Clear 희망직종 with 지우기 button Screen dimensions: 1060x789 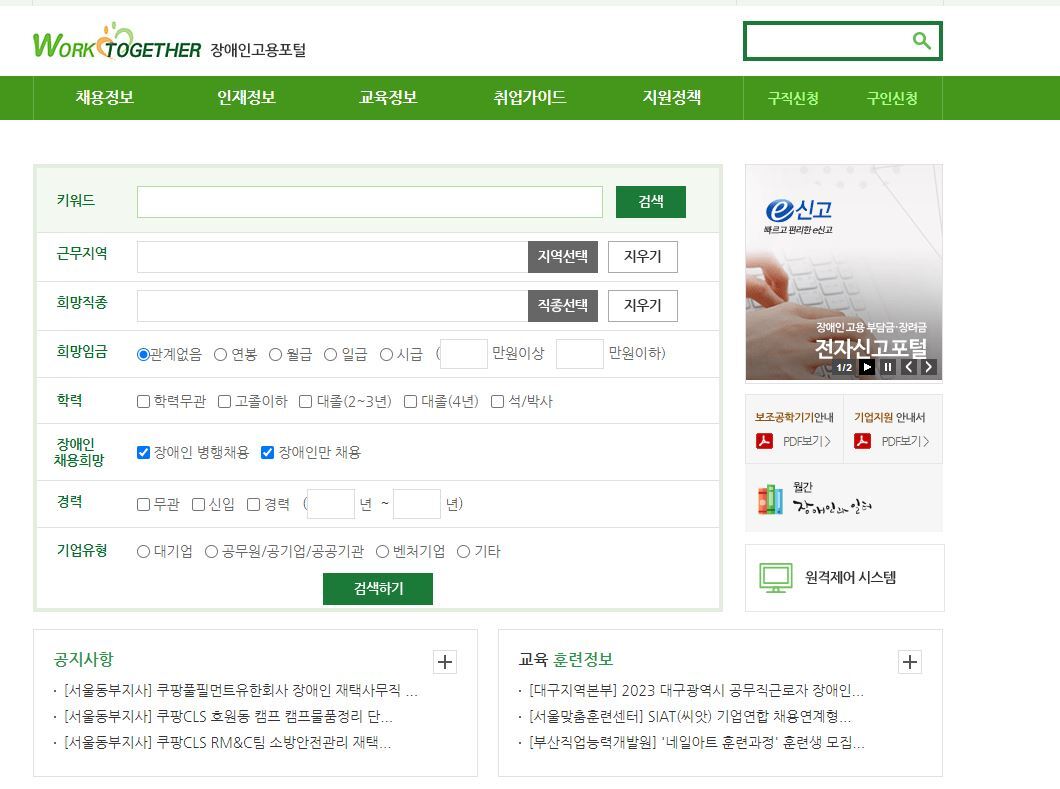click(643, 306)
